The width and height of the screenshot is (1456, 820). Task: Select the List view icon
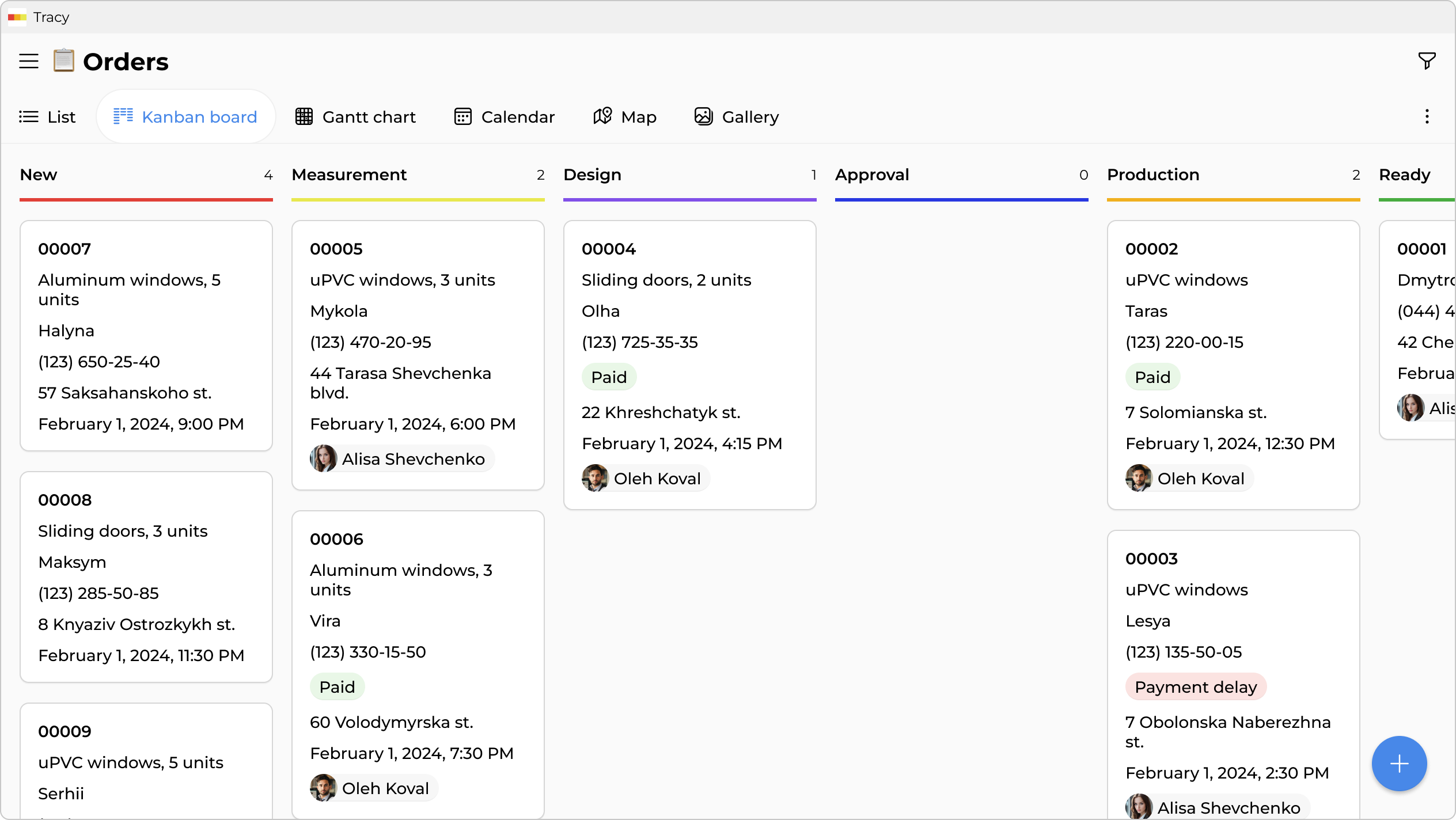(x=29, y=116)
